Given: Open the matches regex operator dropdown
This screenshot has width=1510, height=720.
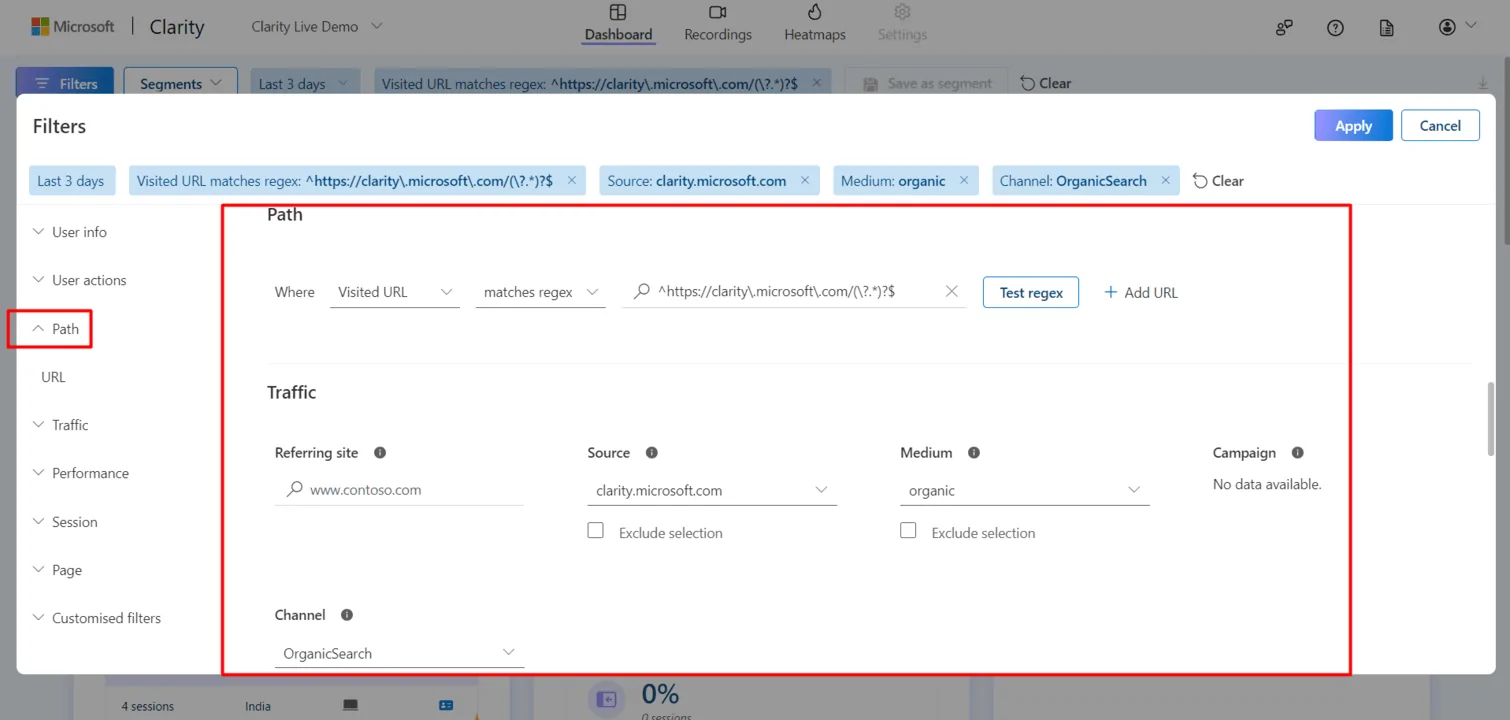Looking at the screenshot, I should click(540, 292).
